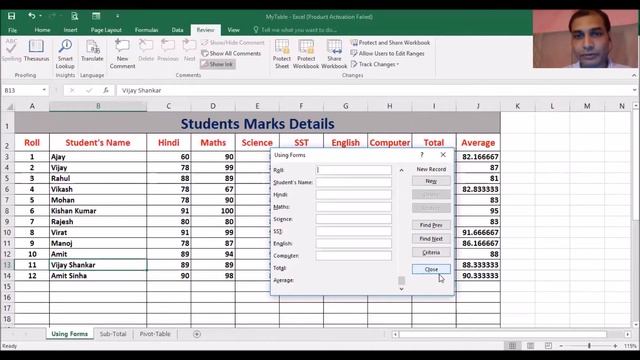Click the zoom in plus button
Viewport: 640px width, 360px height.
click(x=615, y=346)
